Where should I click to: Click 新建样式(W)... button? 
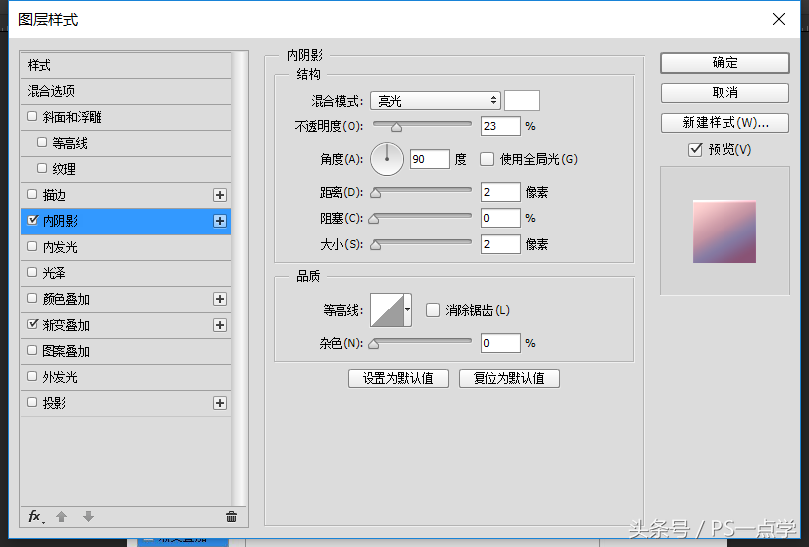(x=724, y=123)
